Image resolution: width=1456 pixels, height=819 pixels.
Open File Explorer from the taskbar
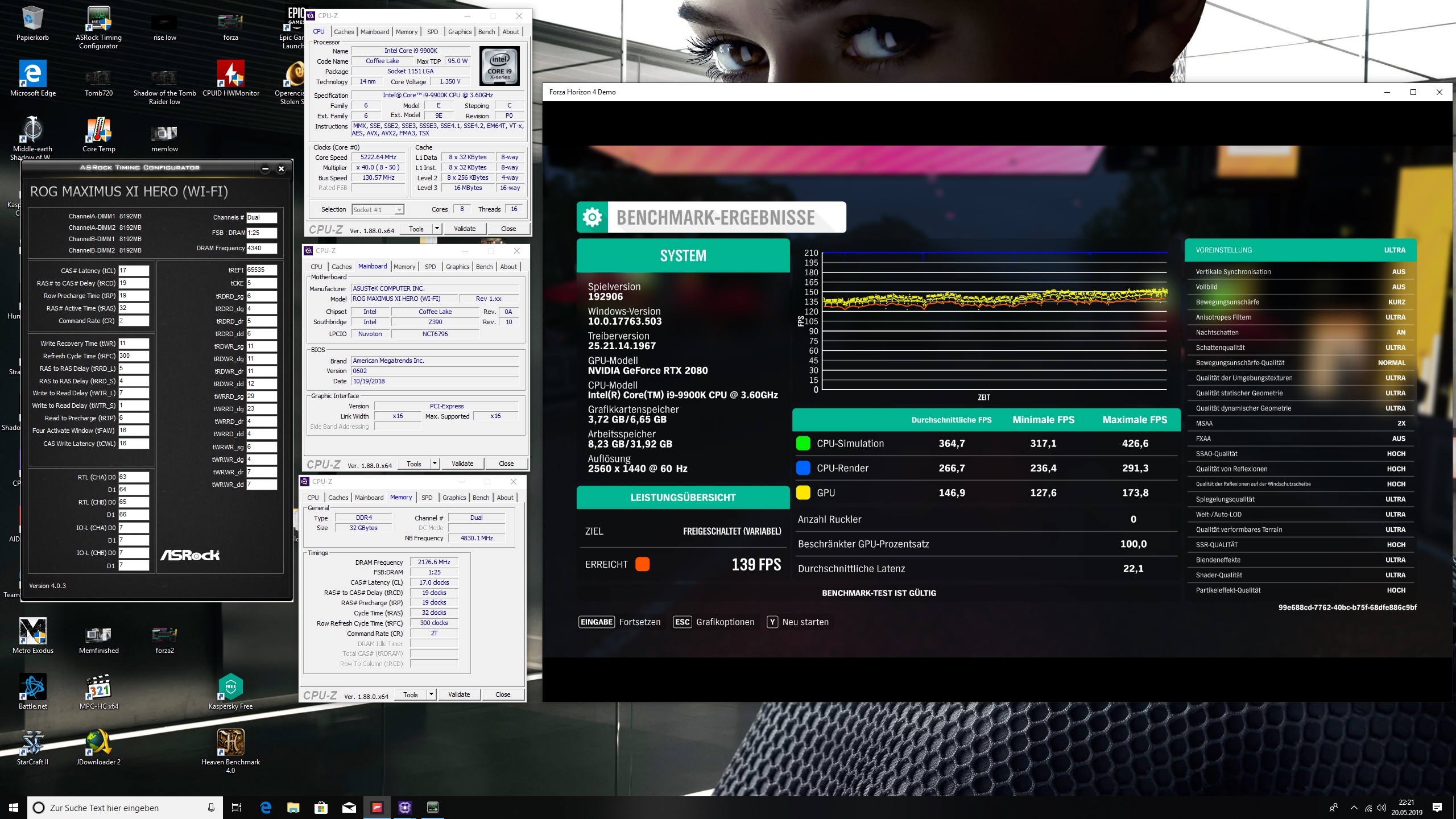pos(293,807)
